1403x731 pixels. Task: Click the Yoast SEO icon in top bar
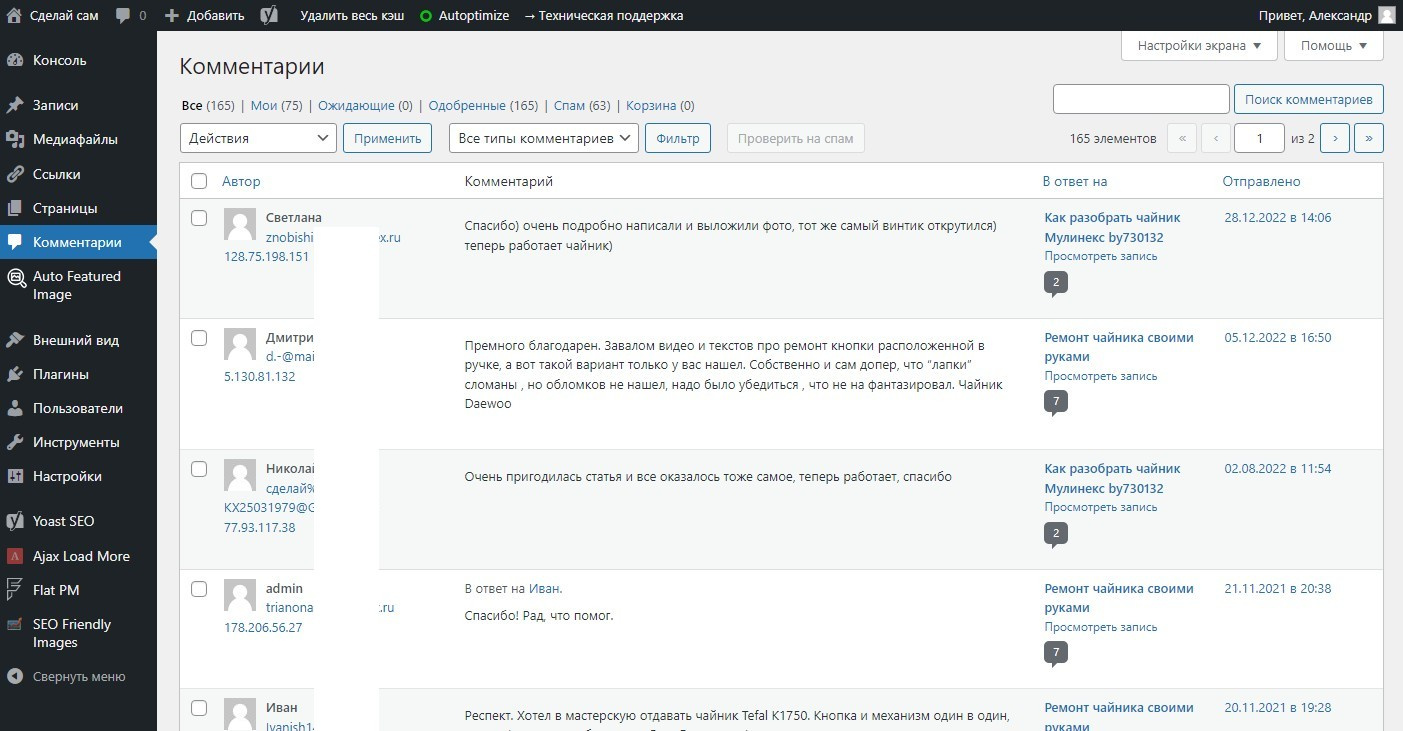269,15
